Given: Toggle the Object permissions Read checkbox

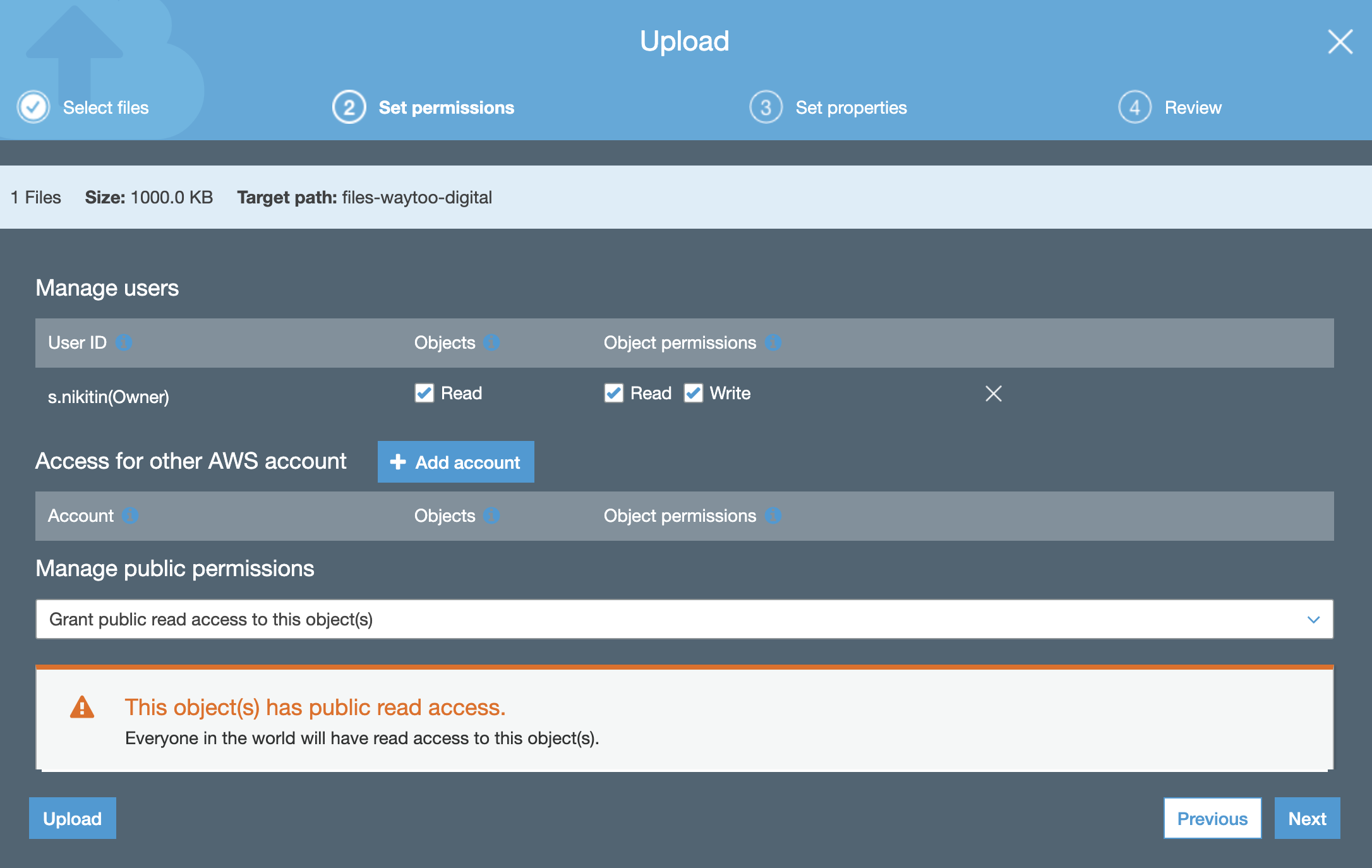Looking at the screenshot, I should tap(613, 392).
